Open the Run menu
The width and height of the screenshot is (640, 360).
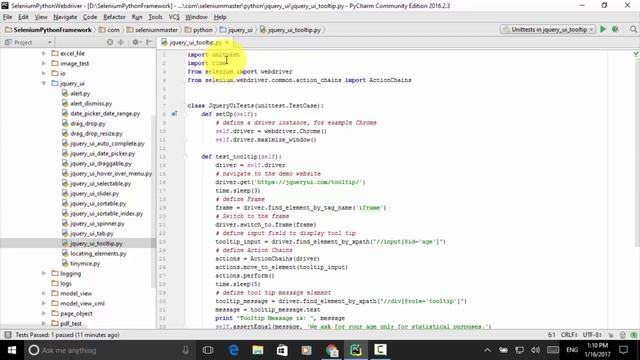click(137, 17)
